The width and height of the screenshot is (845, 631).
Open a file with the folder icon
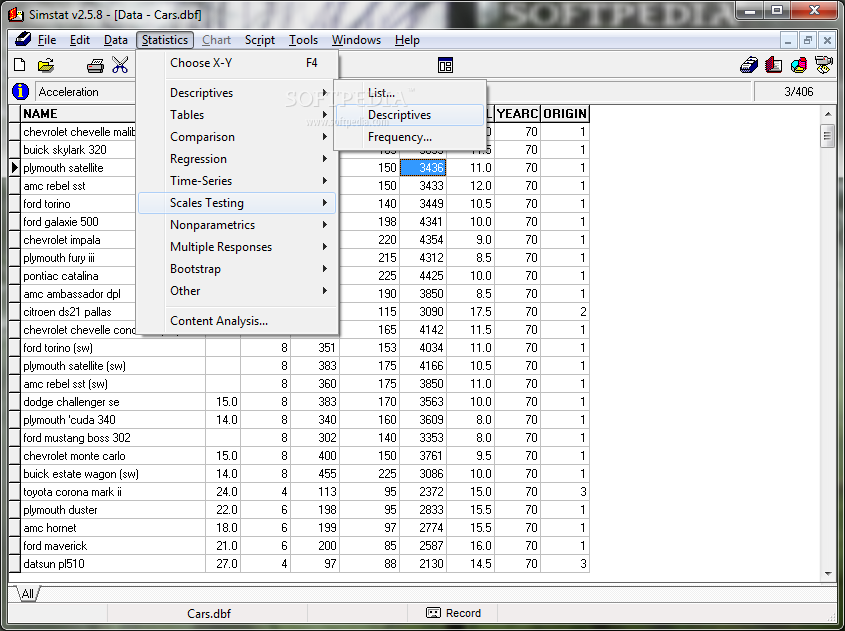point(46,65)
